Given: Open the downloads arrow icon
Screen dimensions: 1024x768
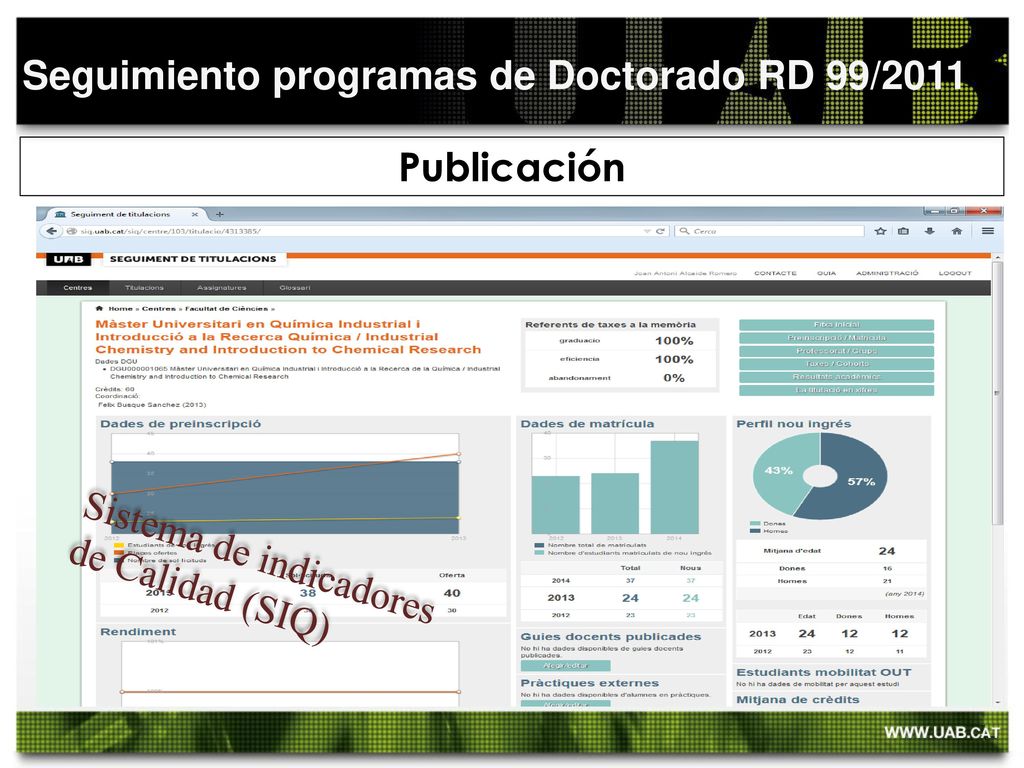Looking at the screenshot, I should [x=930, y=231].
